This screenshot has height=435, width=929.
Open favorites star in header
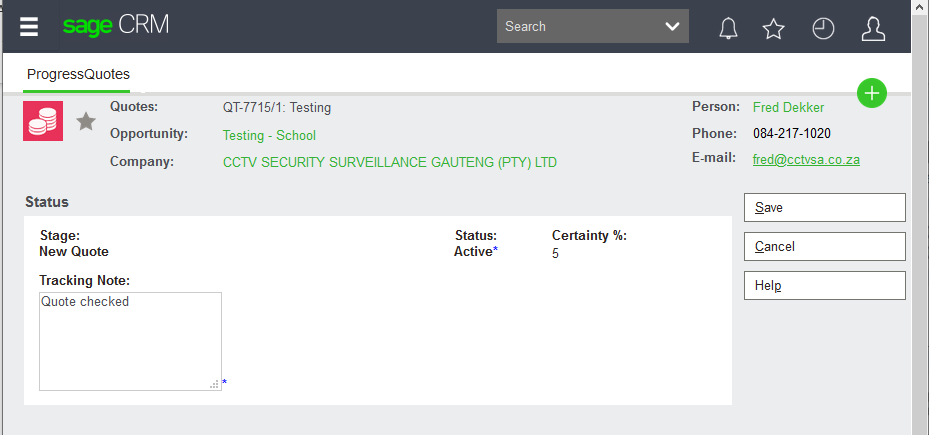773,29
